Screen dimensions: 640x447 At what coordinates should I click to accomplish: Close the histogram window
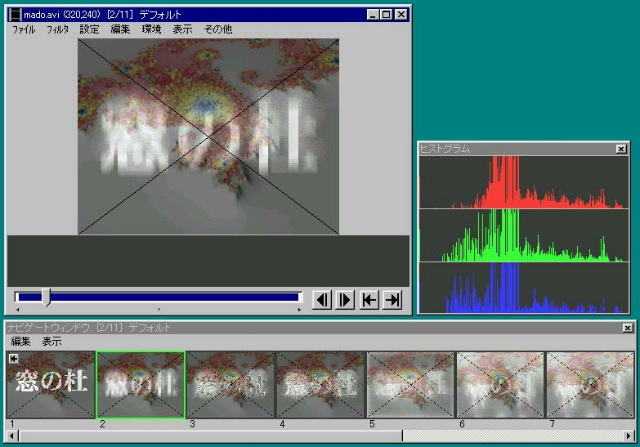click(x=621, y=149)
